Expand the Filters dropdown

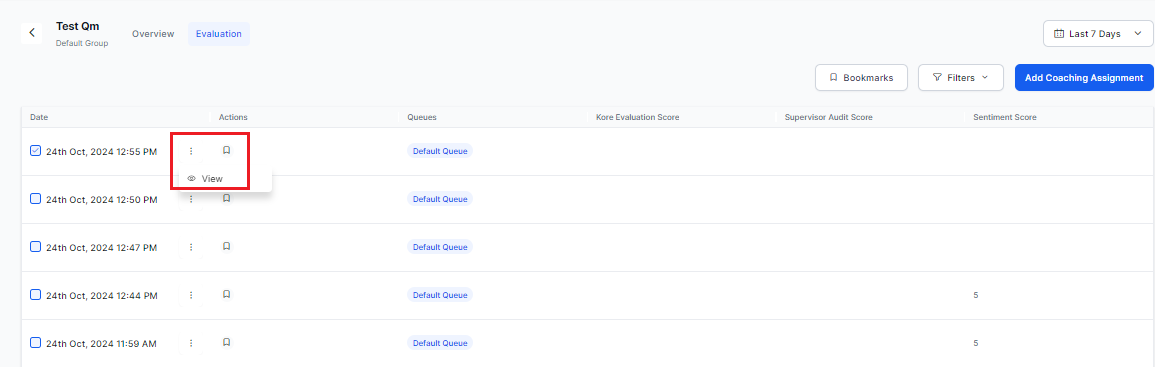(961, 77)
